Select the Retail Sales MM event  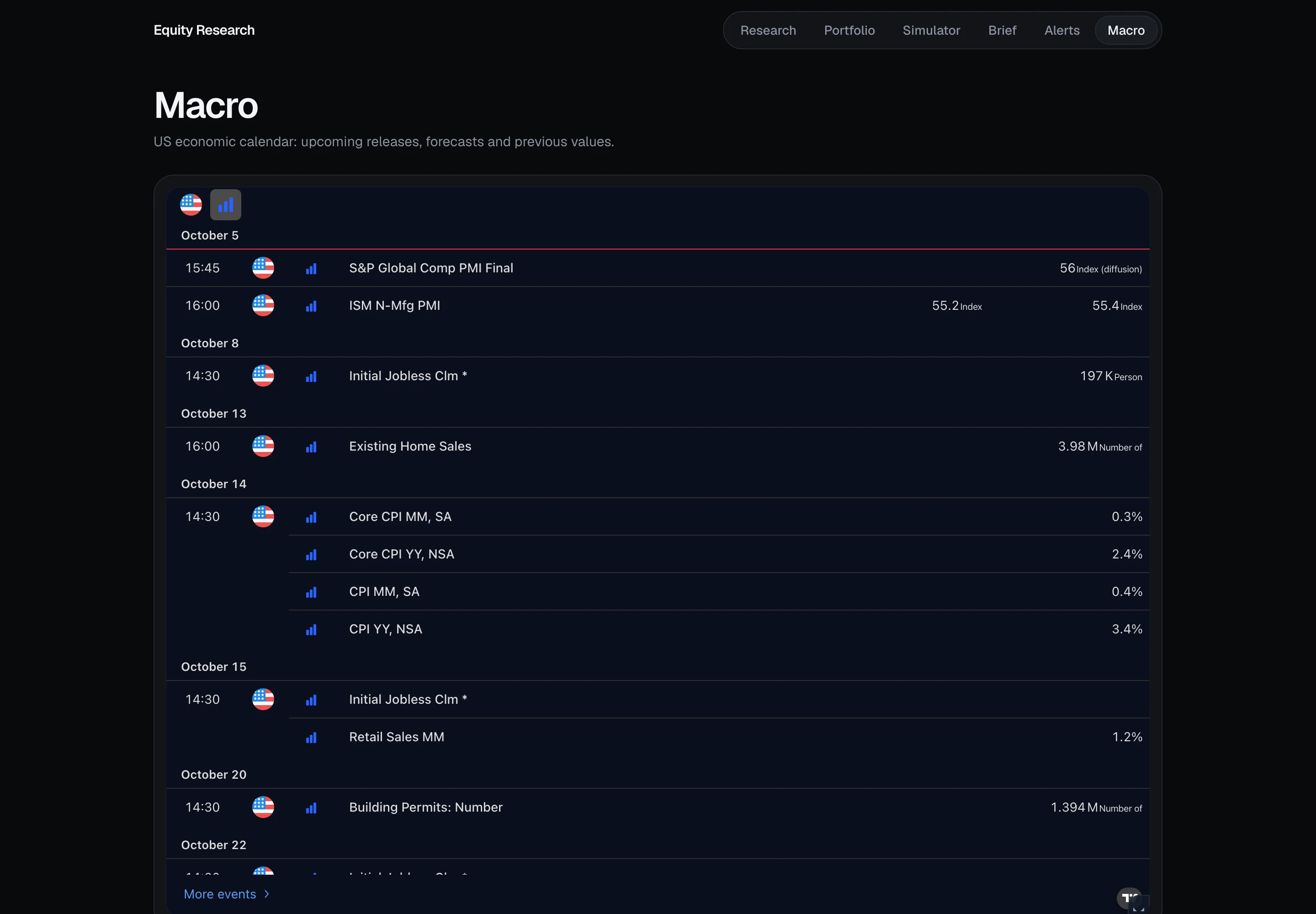pyautogui.click(x=396, y=737)
